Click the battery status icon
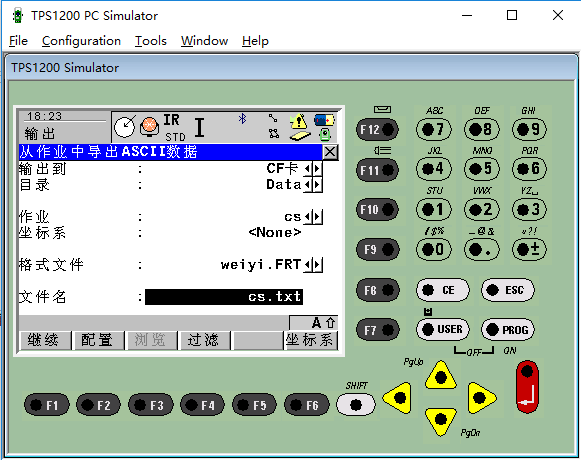This screenshot has height=460, width=581. [x=324, y=120]
